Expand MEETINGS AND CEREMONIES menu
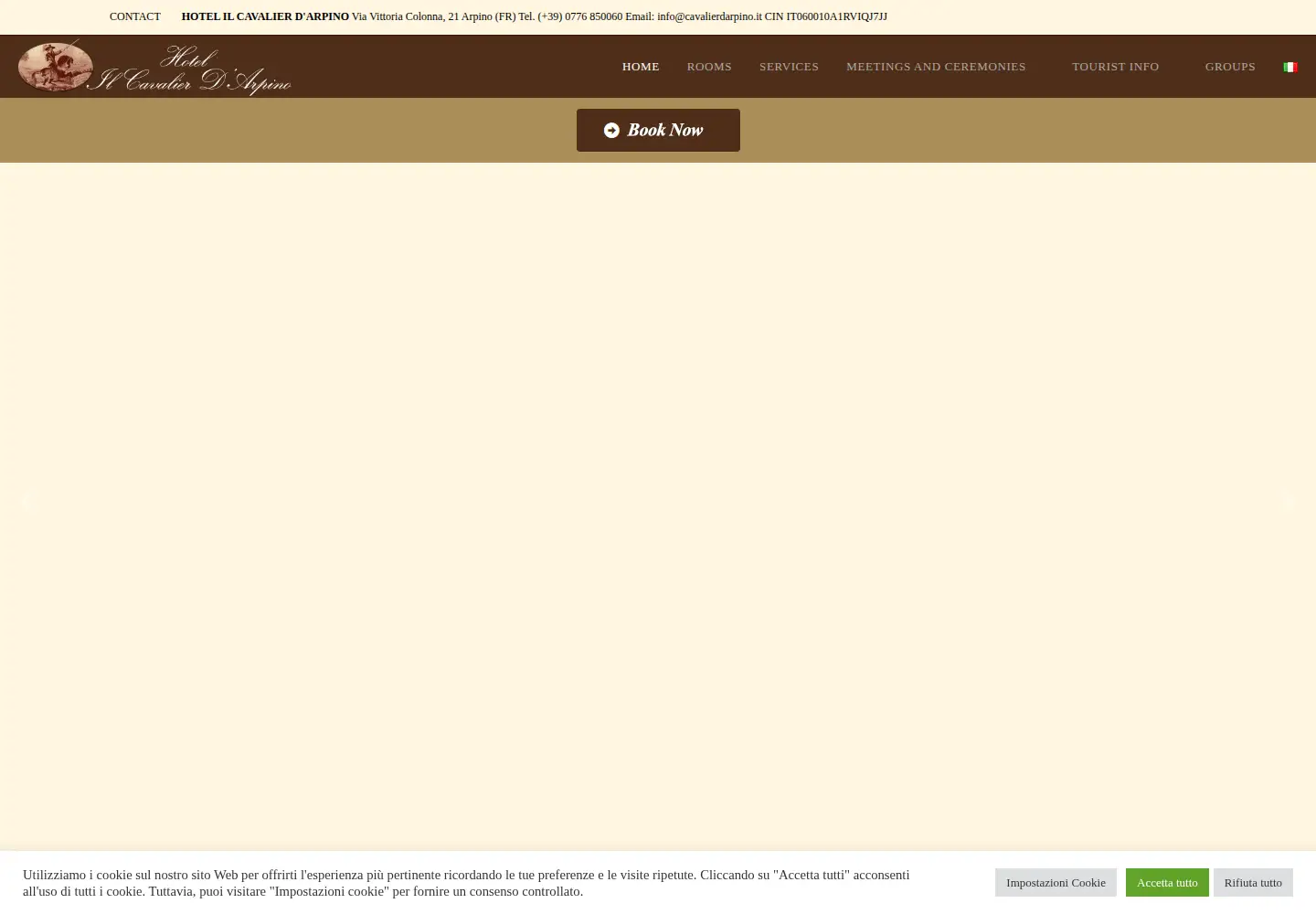Image resolution: width=1316 pixels, height=914 pixels. point(936,67)
